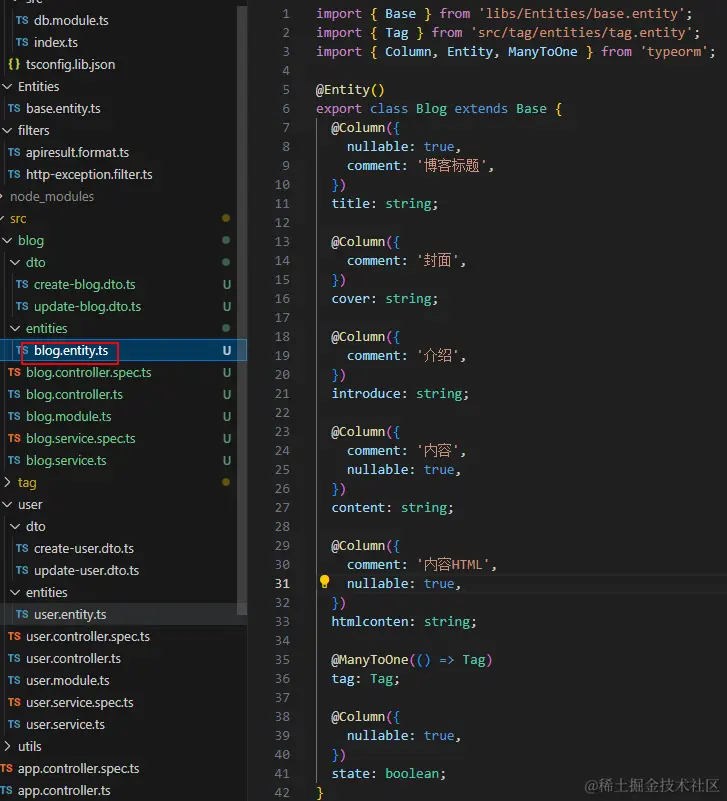Click the TS icon beside app.controller.spec.ts
The height and width of the screenshot is (801, 727).
click(x=7, y=768)
